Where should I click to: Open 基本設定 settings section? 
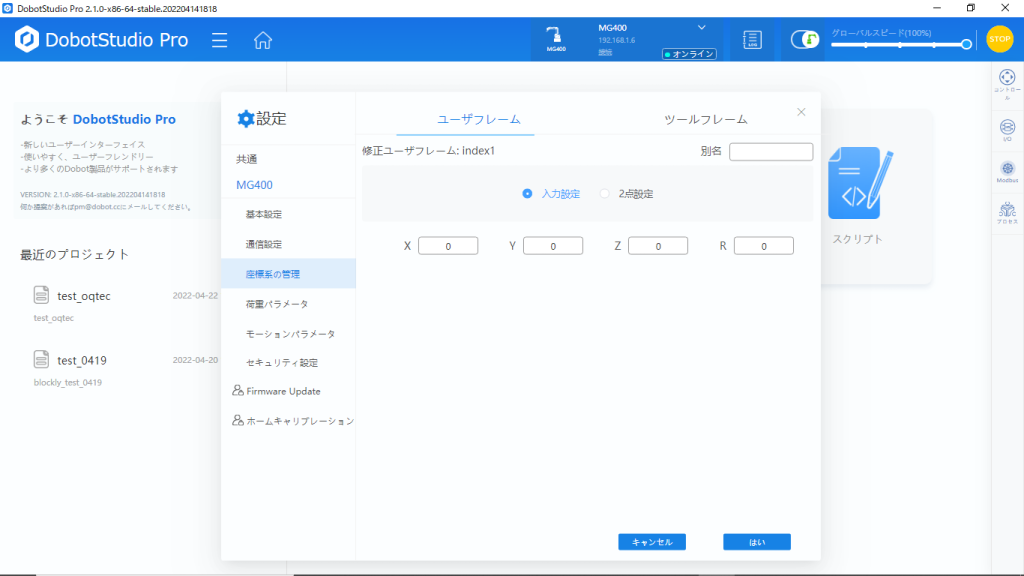point(264,214)
